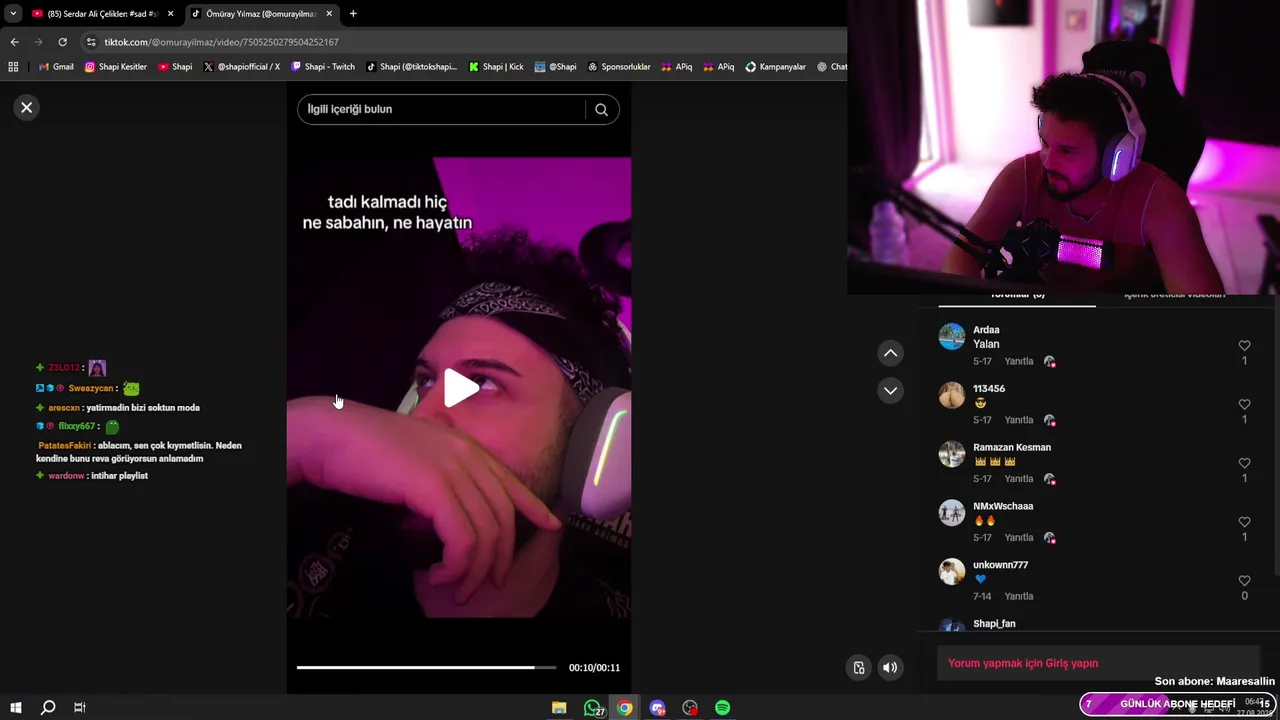Open NMxWschaaa's profile avatar
This screenshot has height=720, width=1280.
coord(951,513)
